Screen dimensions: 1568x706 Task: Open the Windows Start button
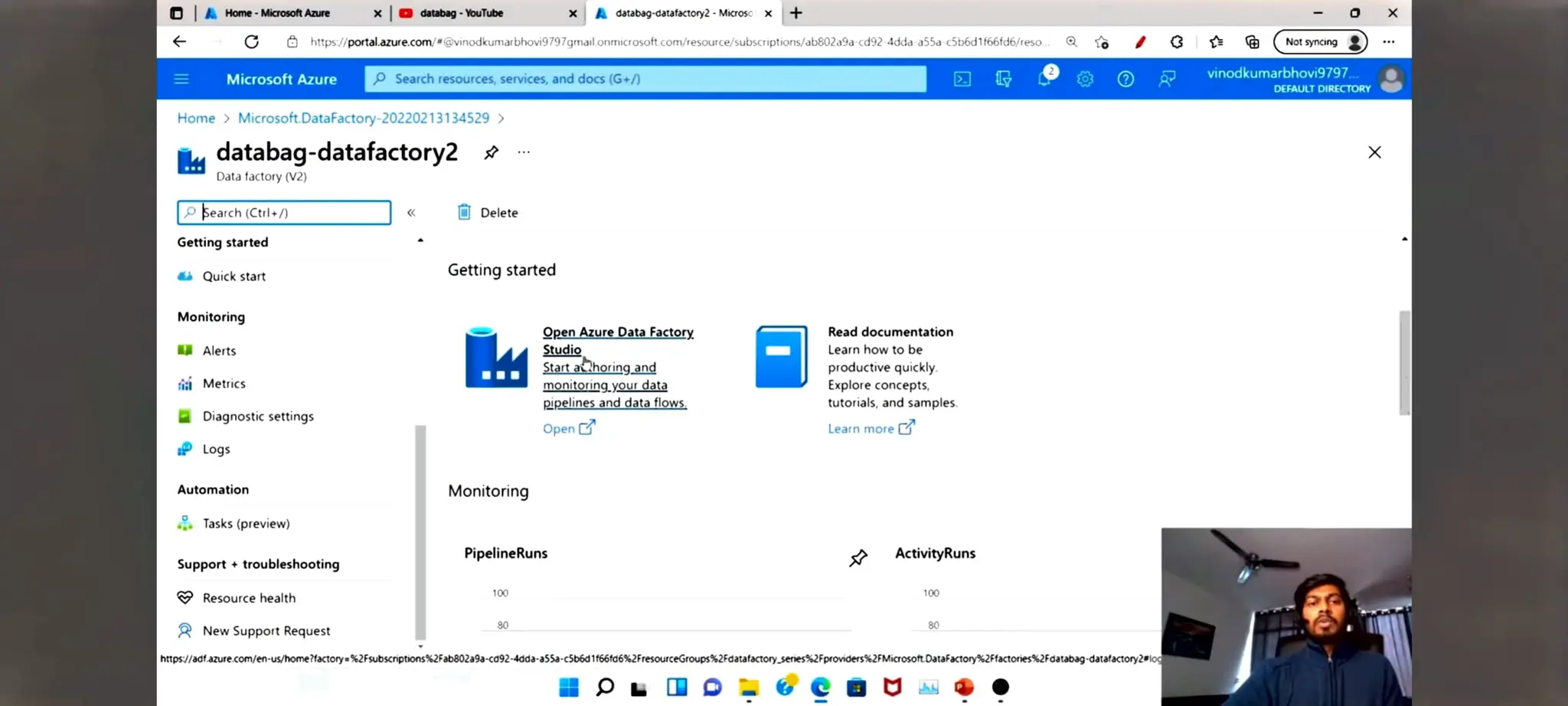click(x=569, y=687)
